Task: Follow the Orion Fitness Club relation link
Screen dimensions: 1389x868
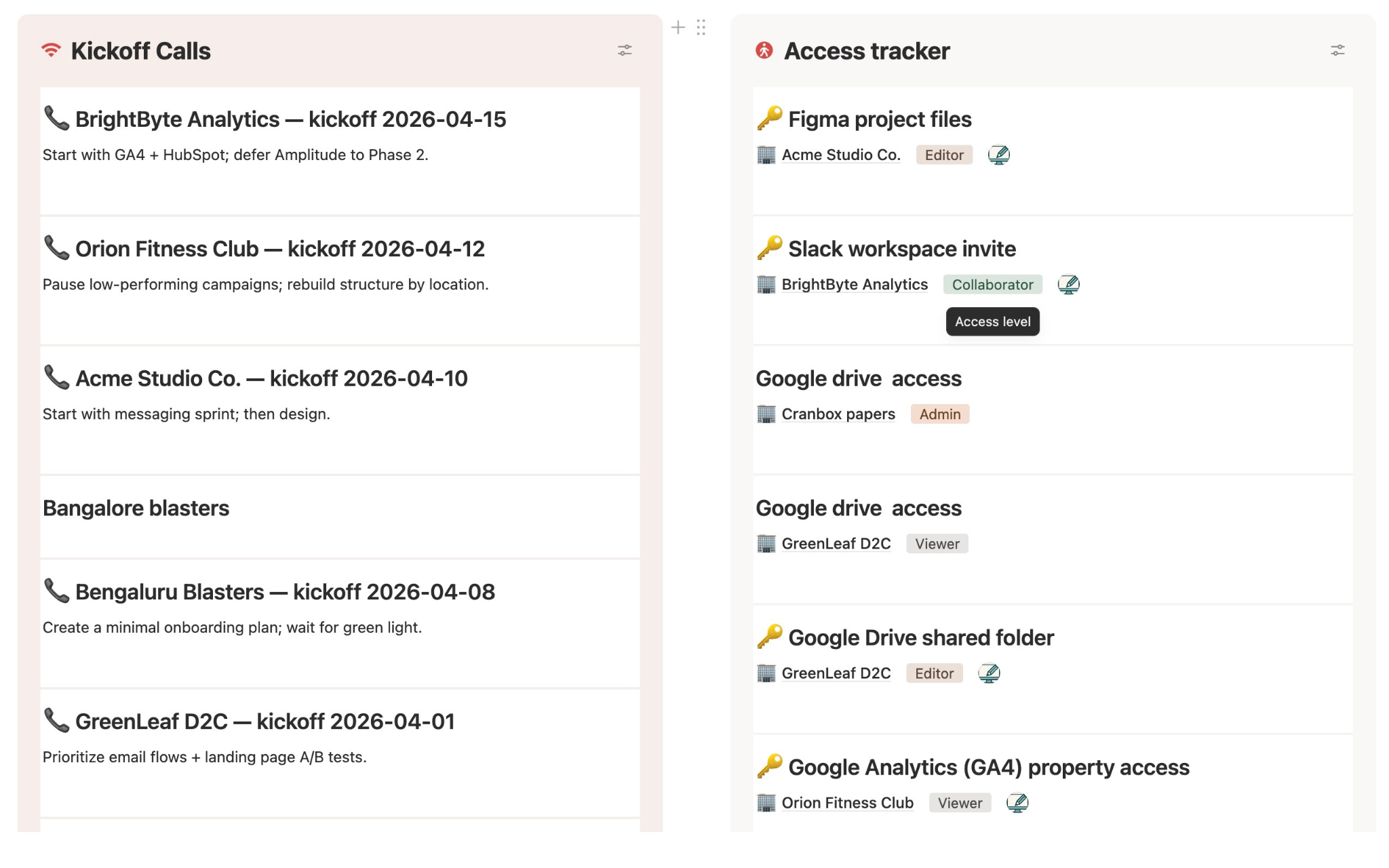Action: coord(848,802)
